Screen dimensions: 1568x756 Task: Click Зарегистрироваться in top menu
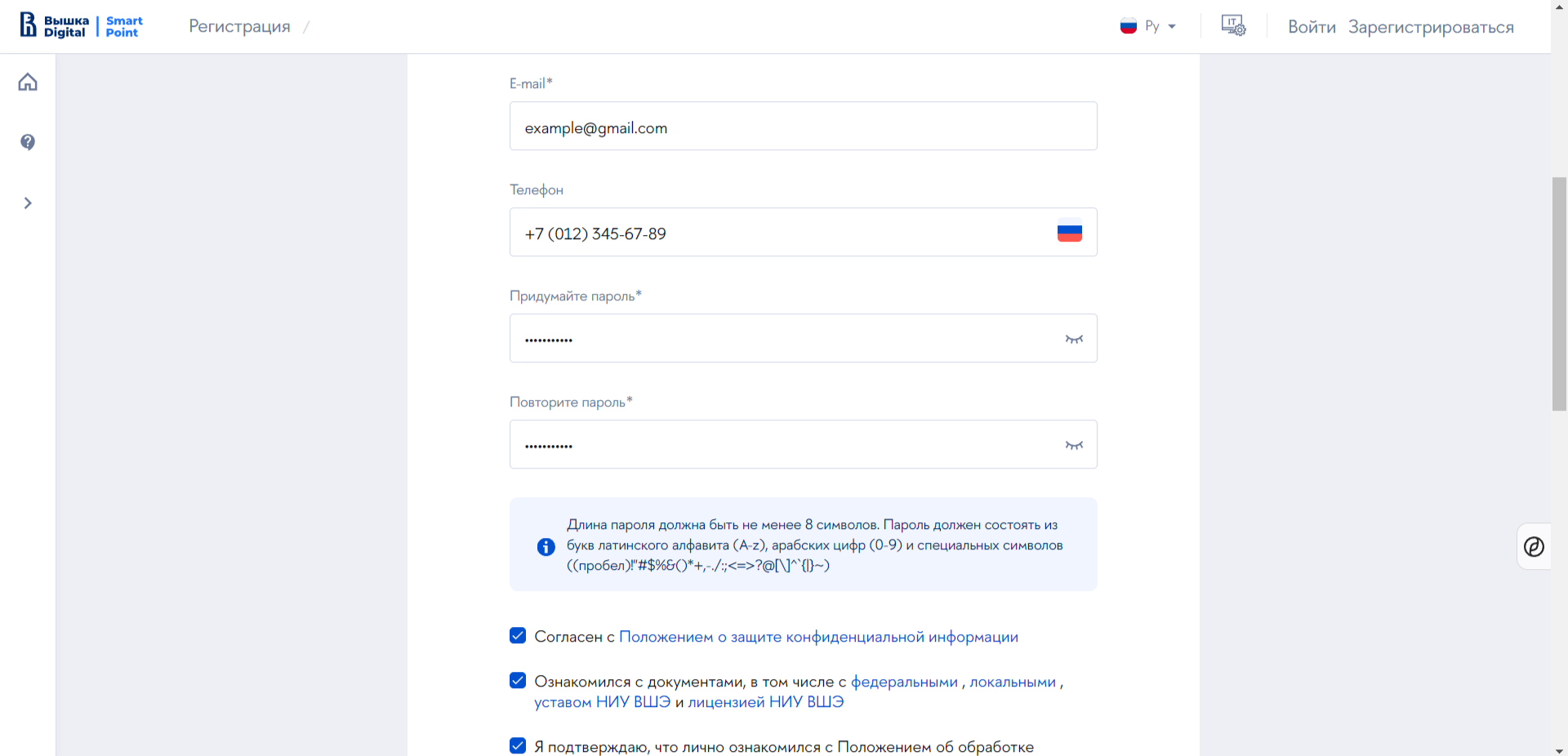click(x=1431, y=27)
